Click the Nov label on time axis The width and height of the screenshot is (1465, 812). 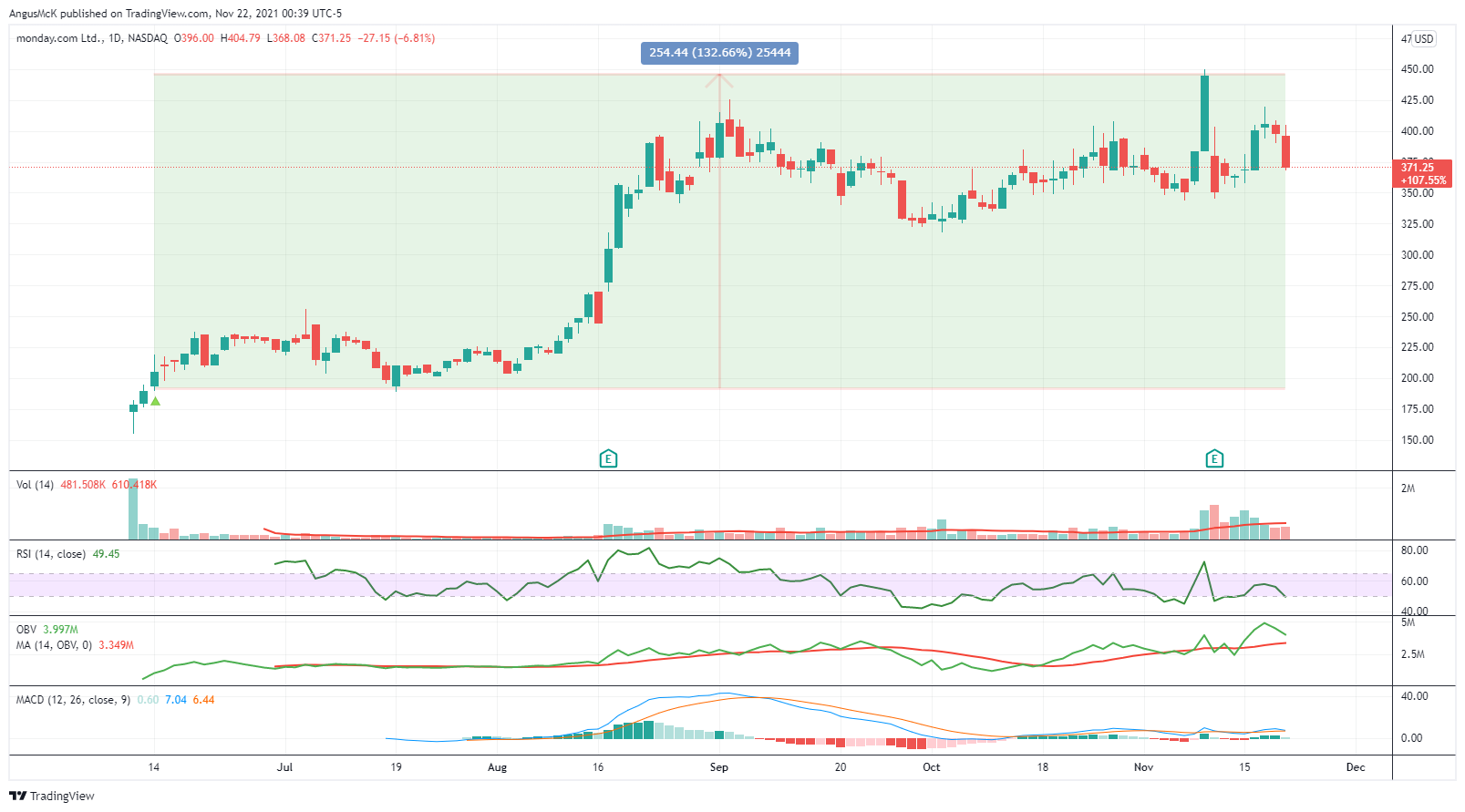1143,767
